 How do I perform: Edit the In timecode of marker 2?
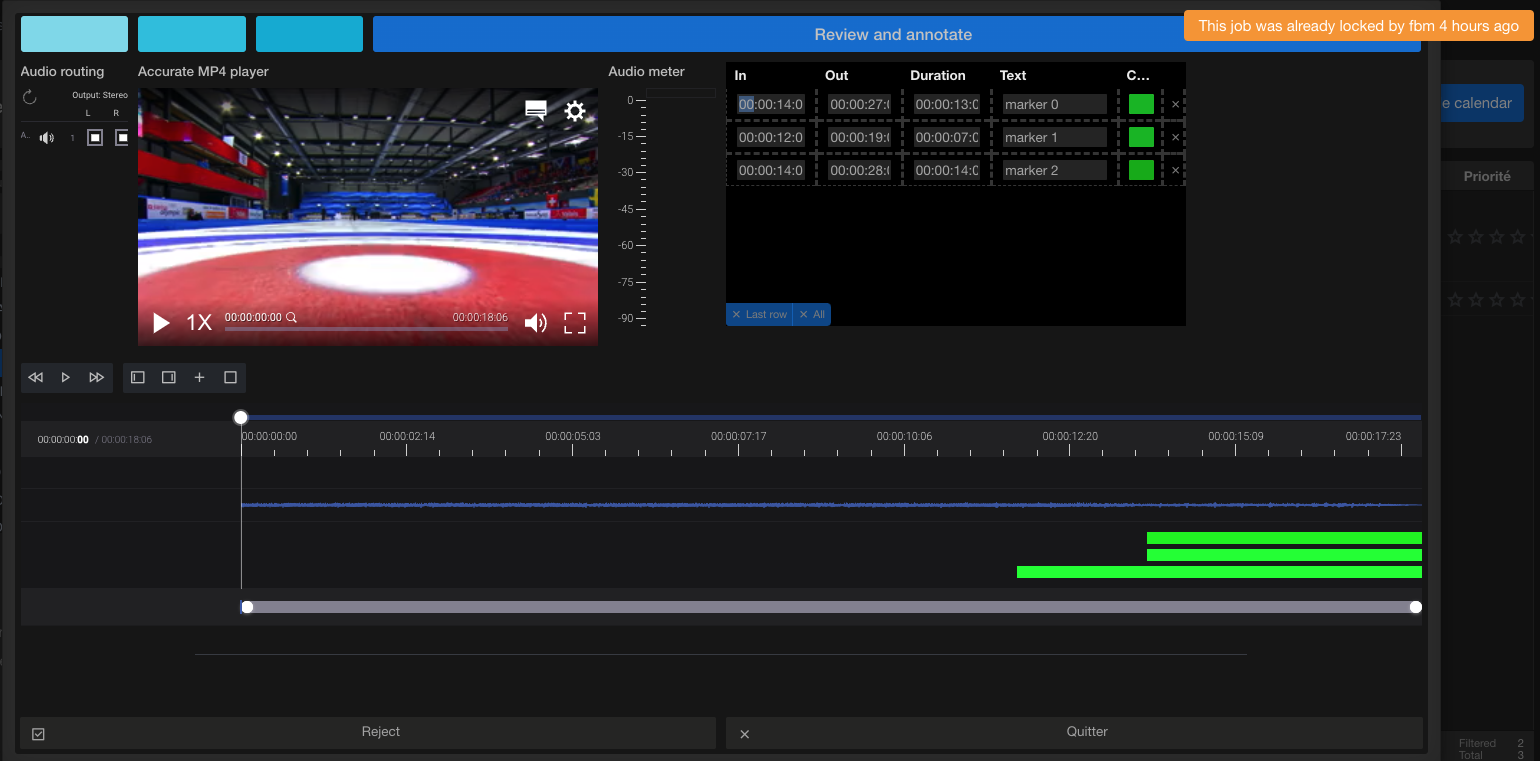[771, 170]
